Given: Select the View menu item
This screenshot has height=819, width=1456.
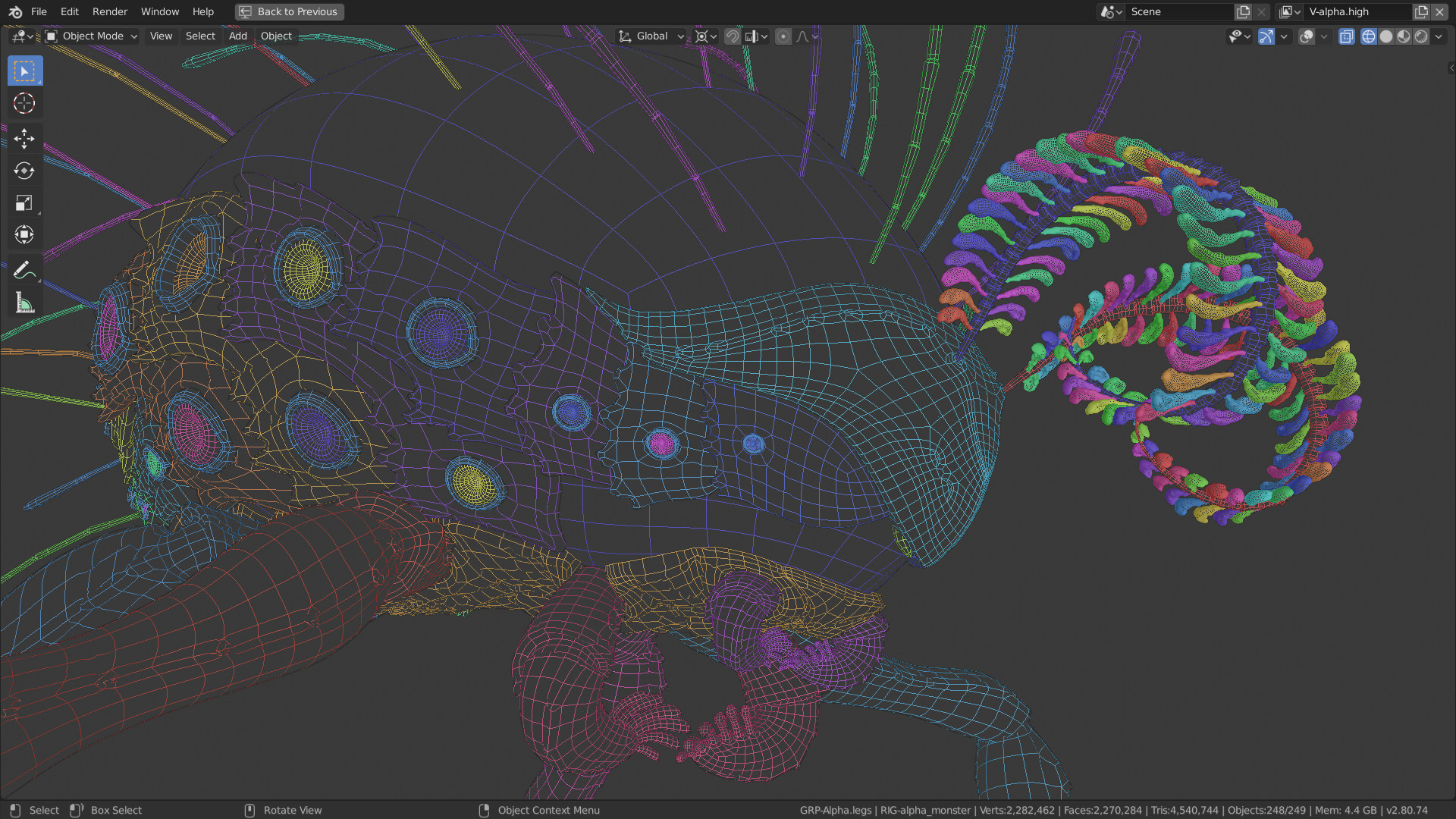Looking at the screenshot, I should click(x=159, y=36).
